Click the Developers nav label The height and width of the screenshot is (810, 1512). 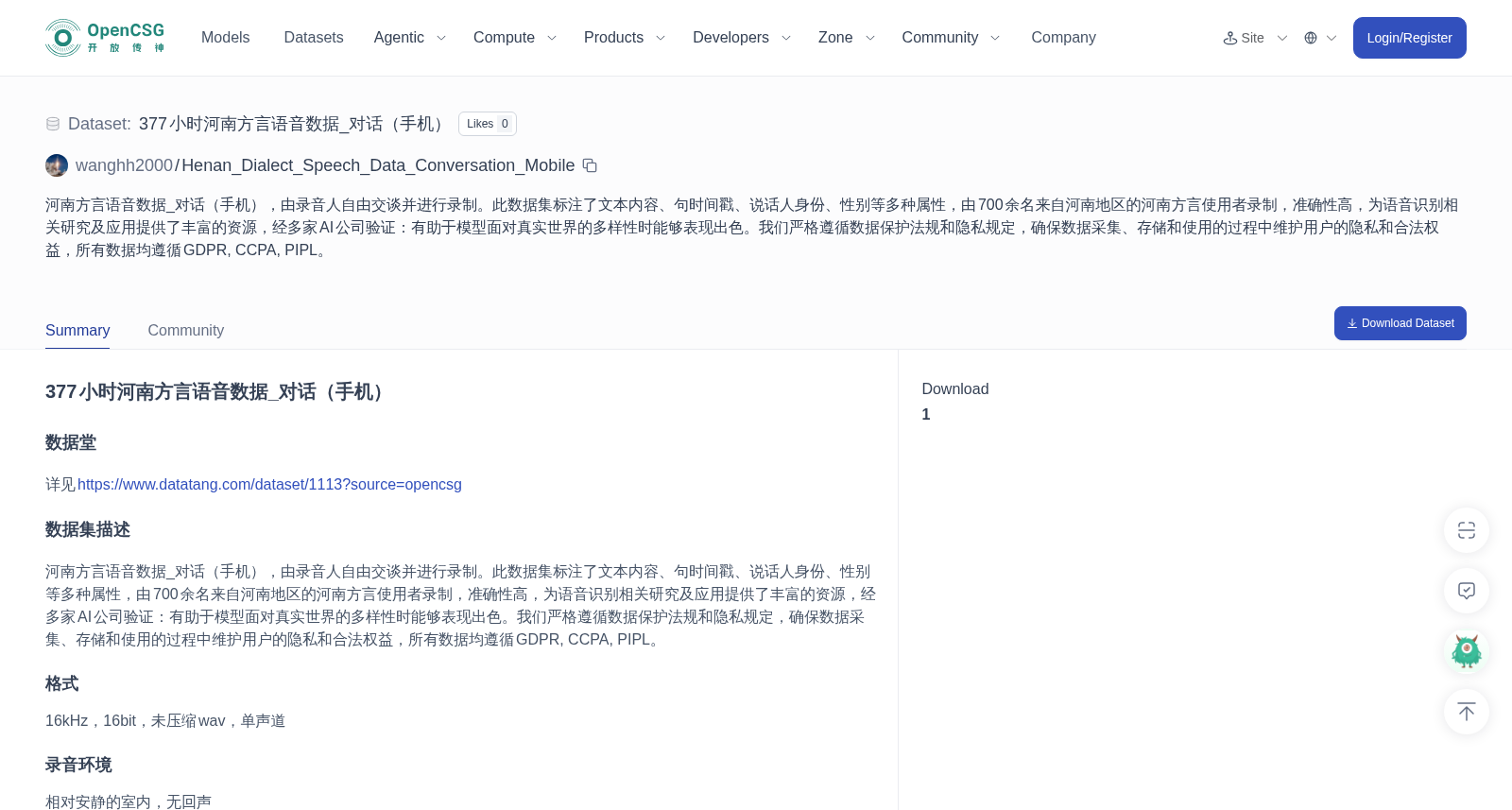click(x=730, y=38)
